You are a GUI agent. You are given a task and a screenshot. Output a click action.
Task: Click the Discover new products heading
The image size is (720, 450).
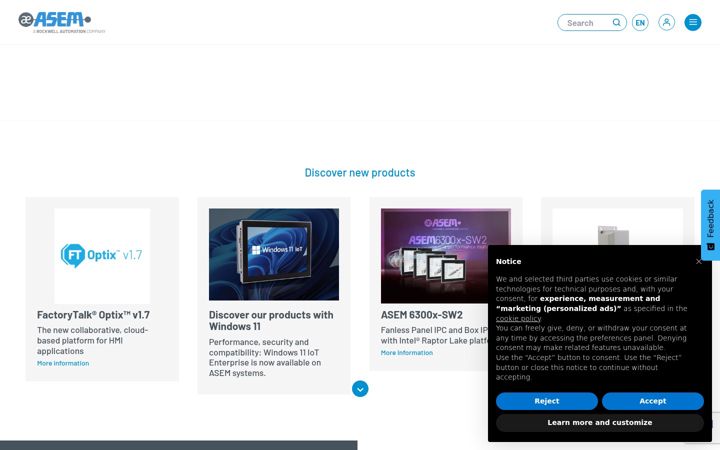(x=360, y=173)
